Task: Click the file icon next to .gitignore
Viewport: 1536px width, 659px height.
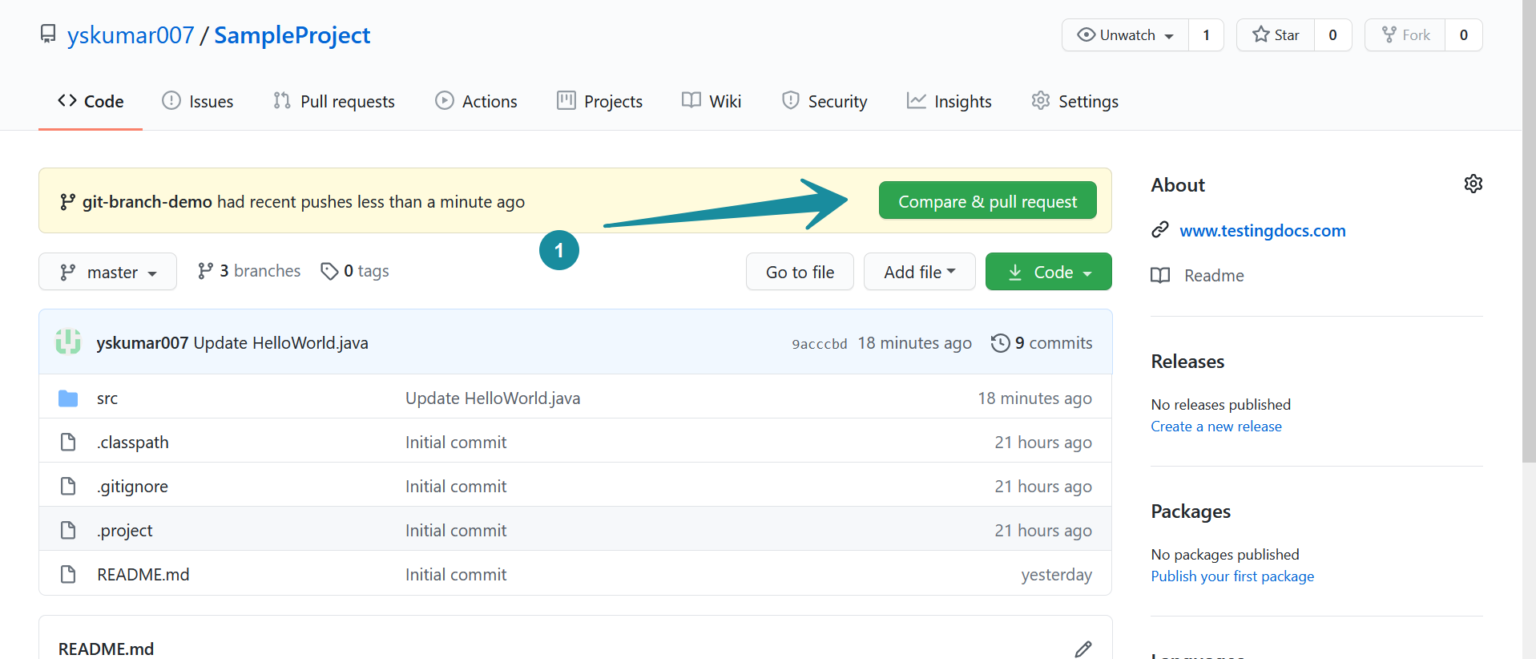Action: [x=68, y=486]
